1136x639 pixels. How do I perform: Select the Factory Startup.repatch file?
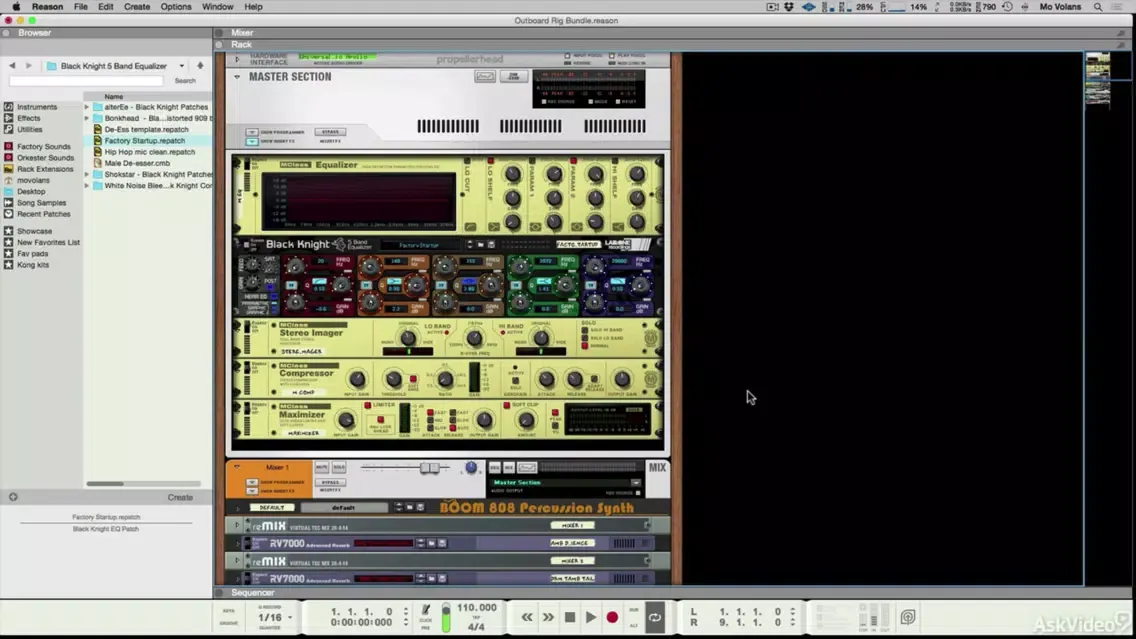click(144, 141)
